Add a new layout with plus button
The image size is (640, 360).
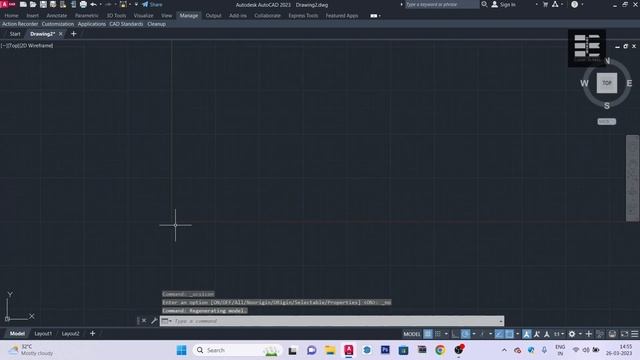point(93,333)
